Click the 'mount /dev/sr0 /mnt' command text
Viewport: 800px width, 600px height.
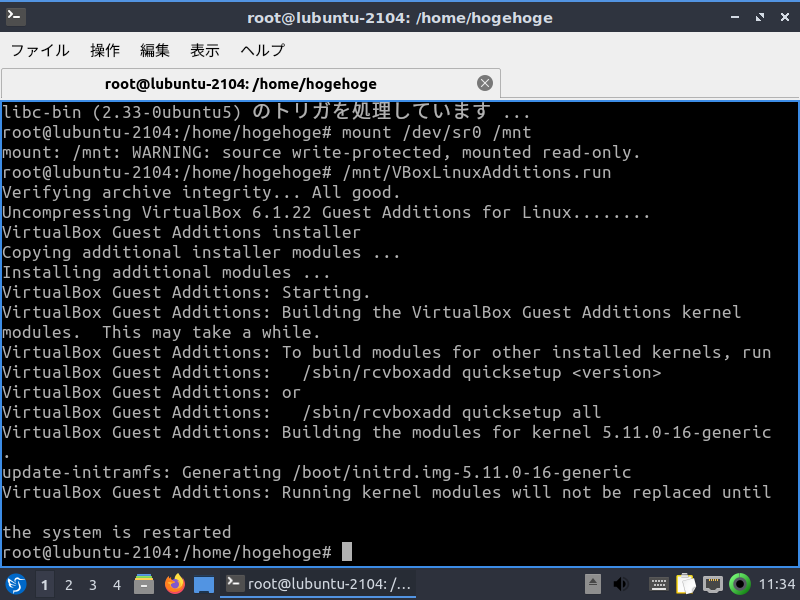[x=436, y=133]
